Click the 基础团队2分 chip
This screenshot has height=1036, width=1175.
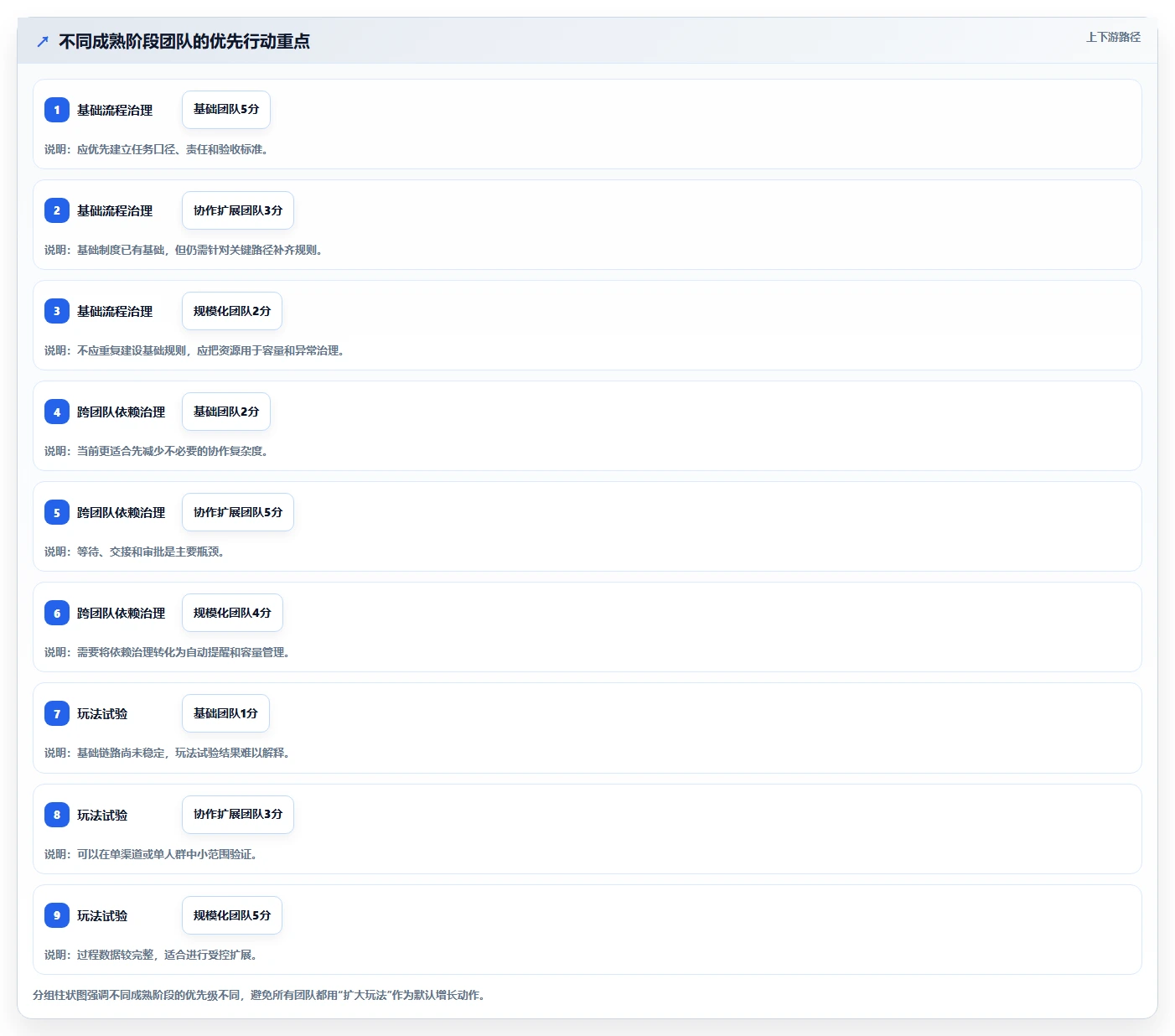pos(226,412)
